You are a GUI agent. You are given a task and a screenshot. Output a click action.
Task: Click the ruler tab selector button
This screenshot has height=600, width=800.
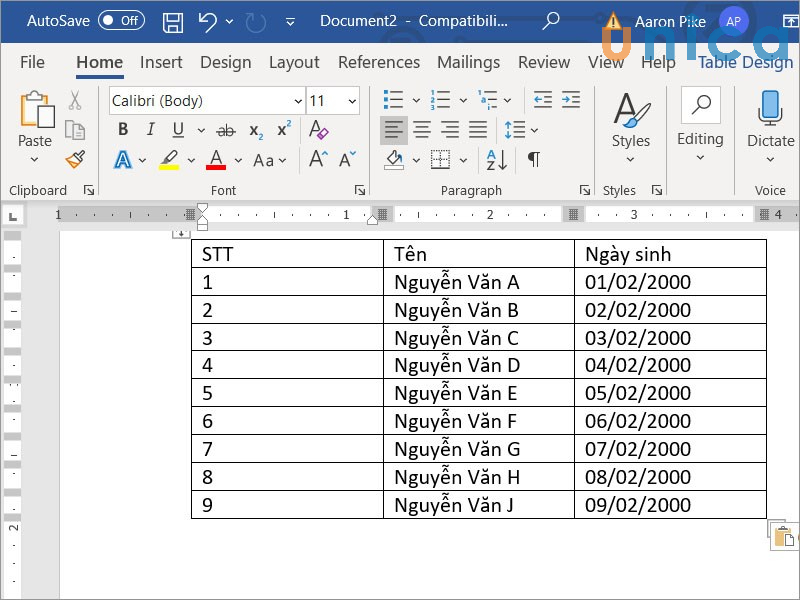click(13, 216)
